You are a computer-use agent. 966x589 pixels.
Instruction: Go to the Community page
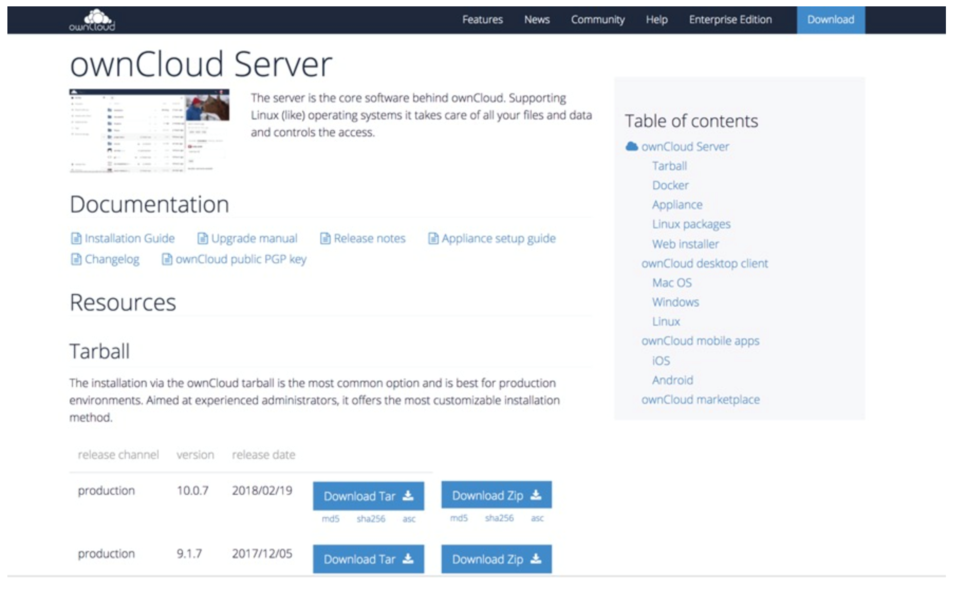598,20
